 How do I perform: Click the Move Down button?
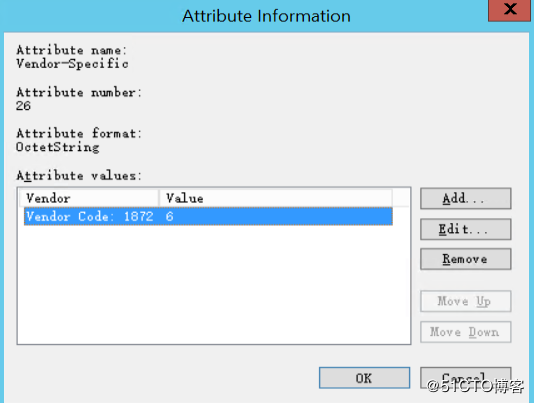(466, 332)
